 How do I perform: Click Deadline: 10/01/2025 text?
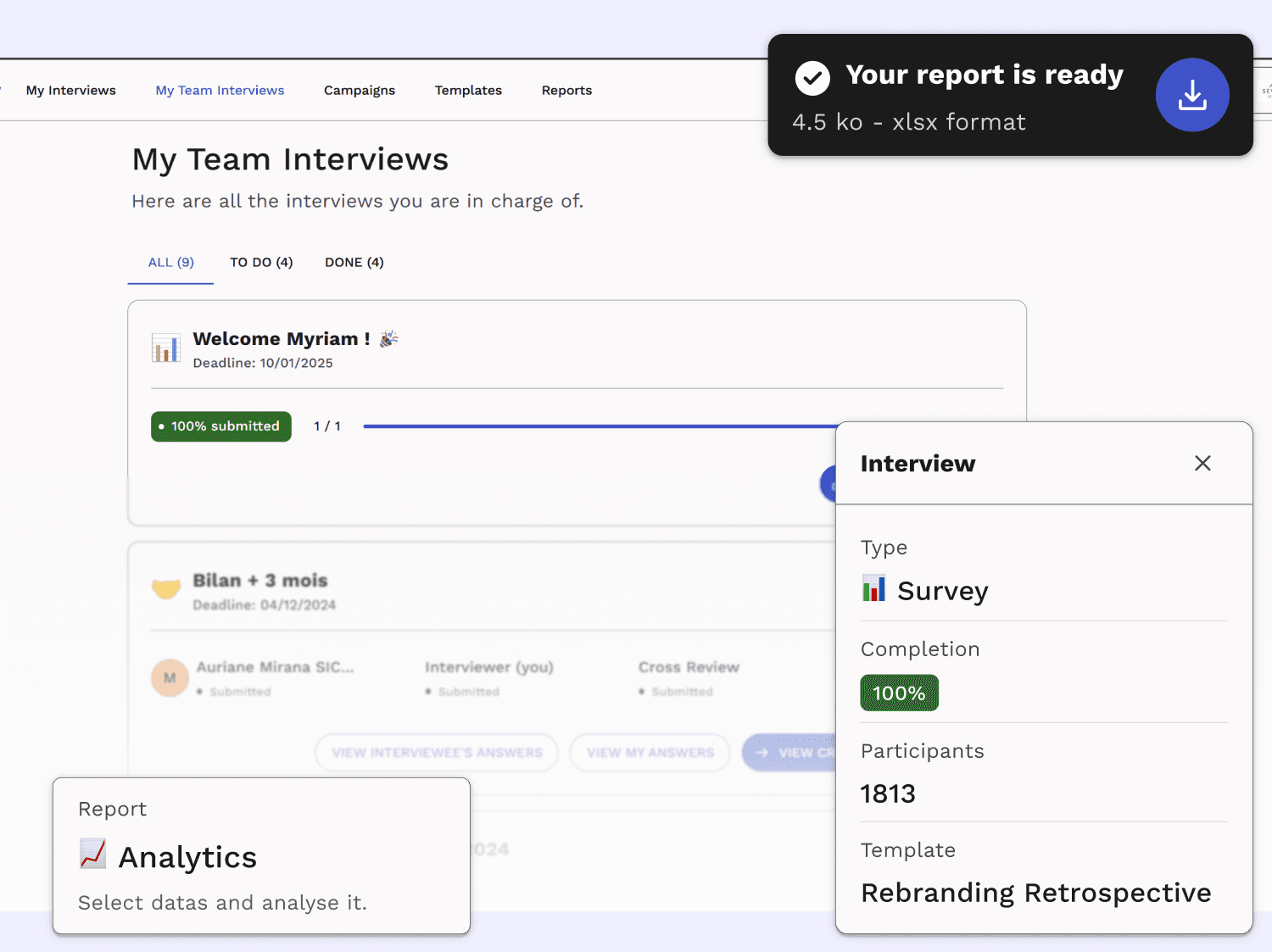(263, 363)
